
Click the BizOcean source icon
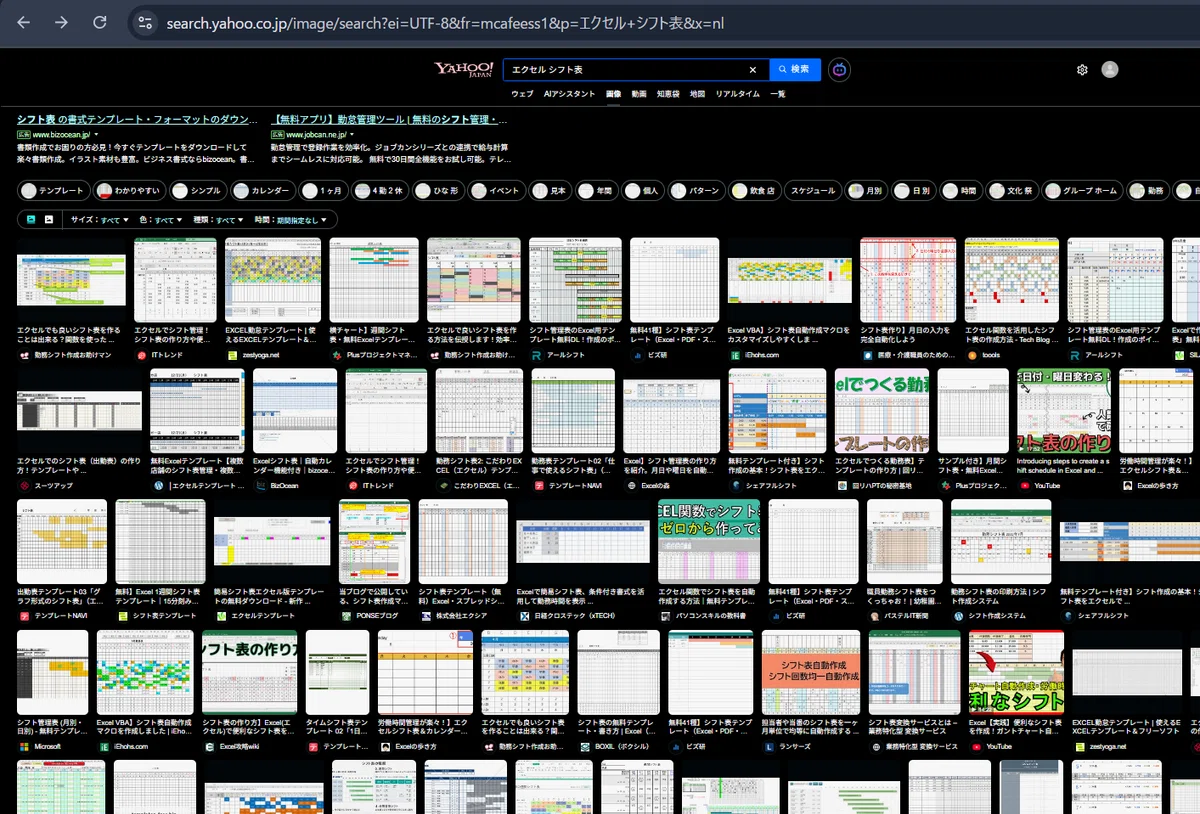tap(260, 485)
